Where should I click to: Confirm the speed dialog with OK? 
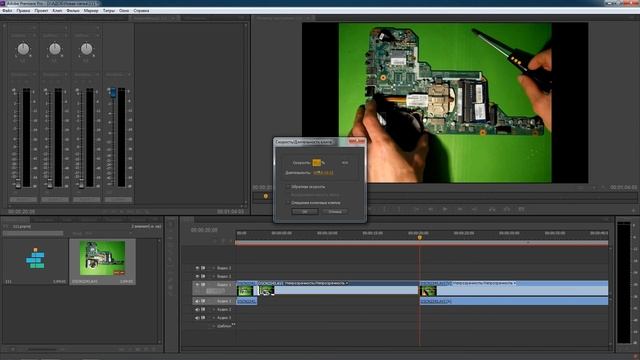coord(304,211)
